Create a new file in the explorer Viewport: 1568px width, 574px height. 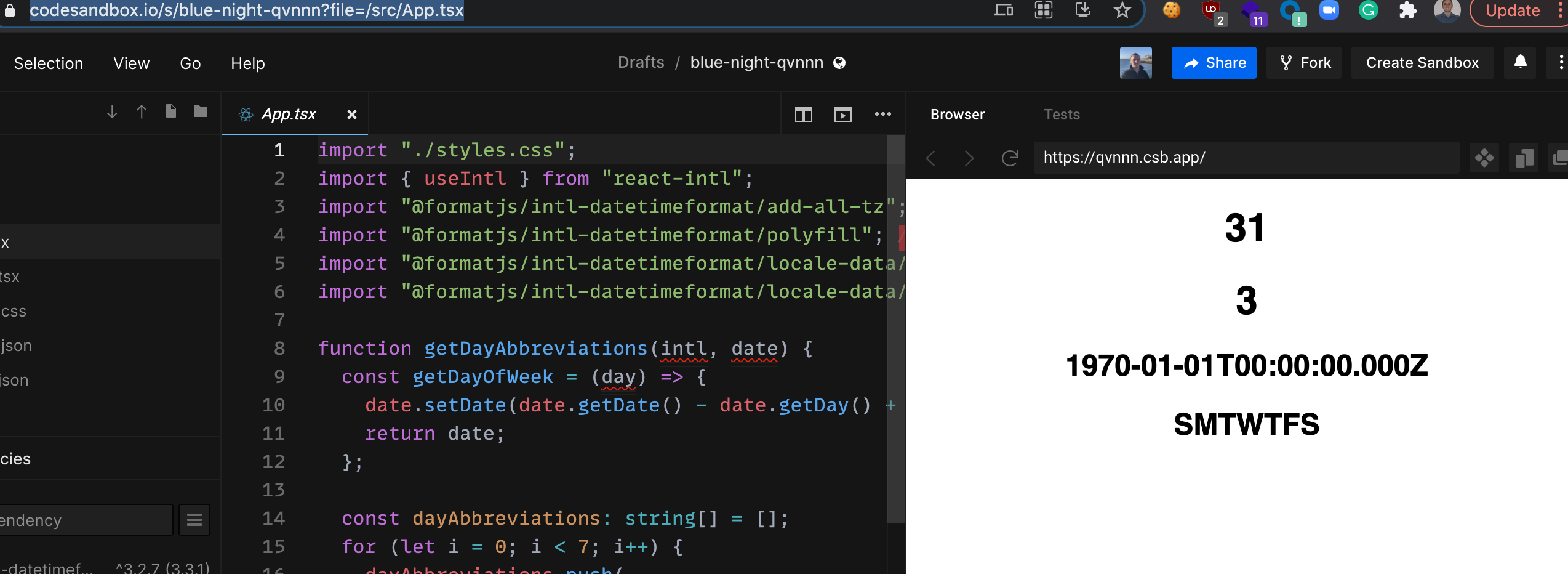(x=170, y=112)
